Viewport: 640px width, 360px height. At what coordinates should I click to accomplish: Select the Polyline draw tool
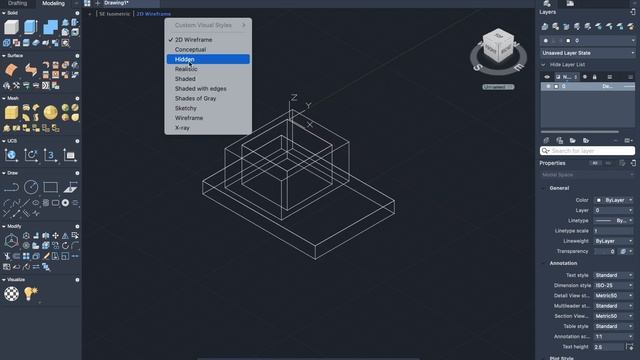[x=11, y=187]
